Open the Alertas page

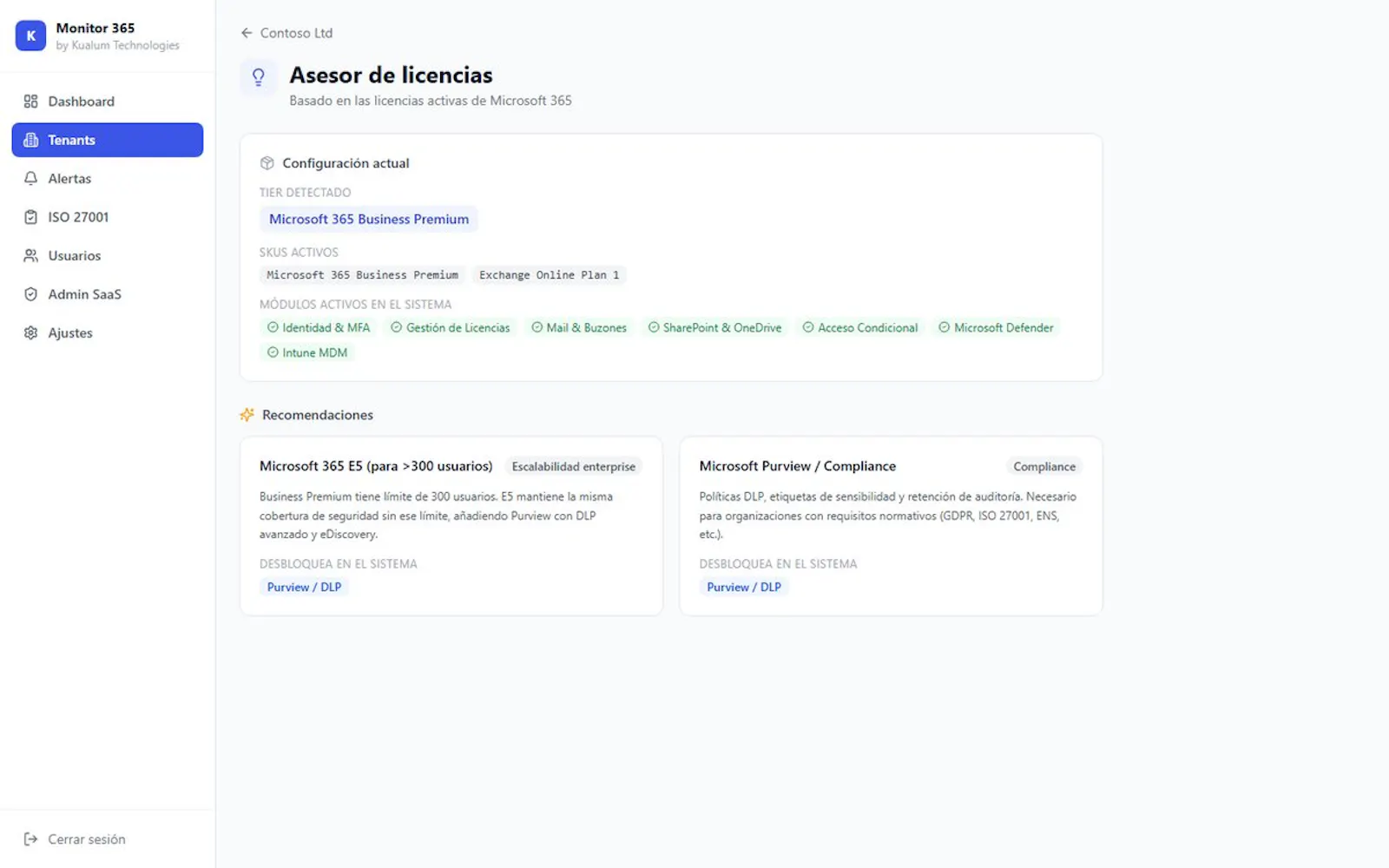click(108, 179)
